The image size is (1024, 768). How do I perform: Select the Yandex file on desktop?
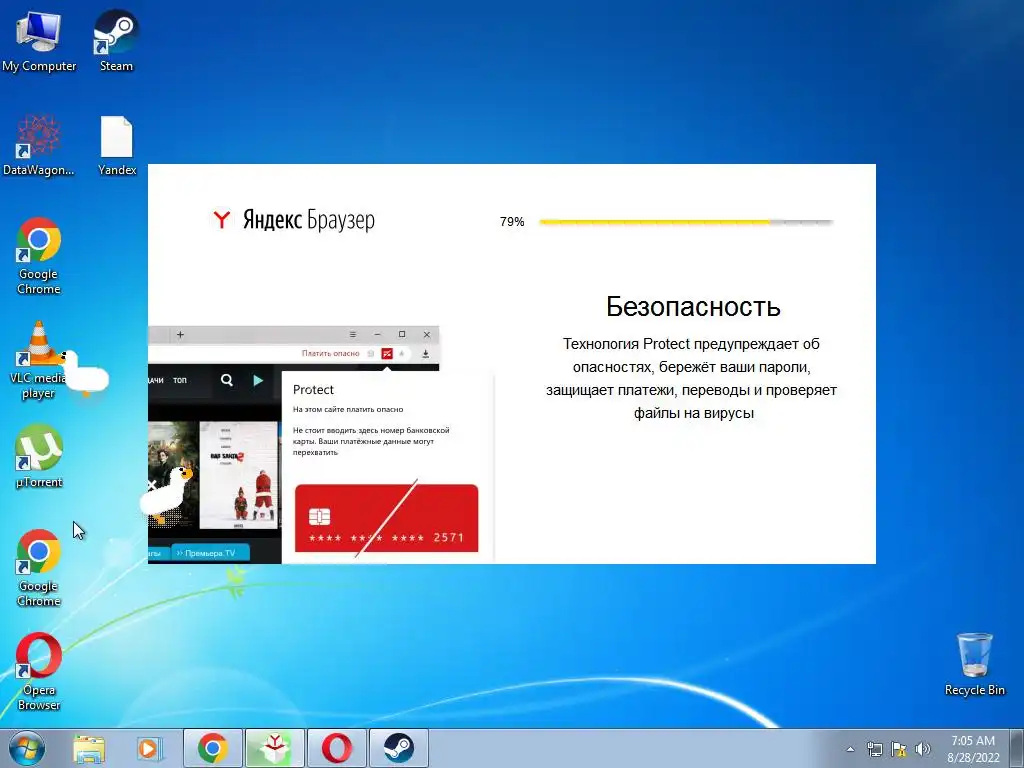[117, 145]
